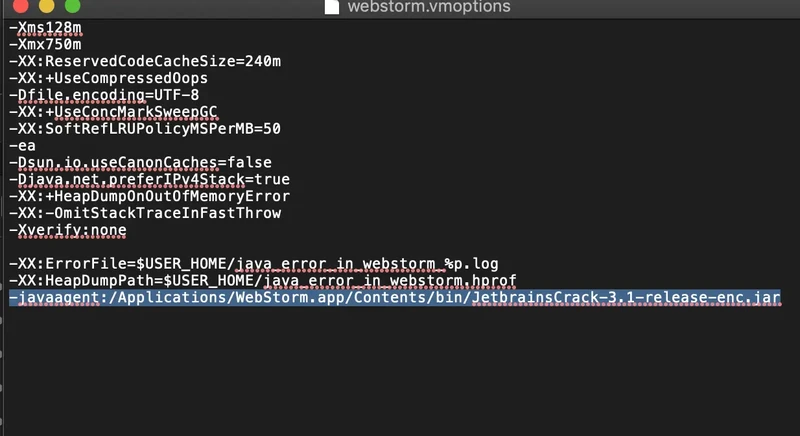This screenshot has height=436, width=800.
Task: Click the UseConcMarkSweepGC option line
Action: (111, 112)
